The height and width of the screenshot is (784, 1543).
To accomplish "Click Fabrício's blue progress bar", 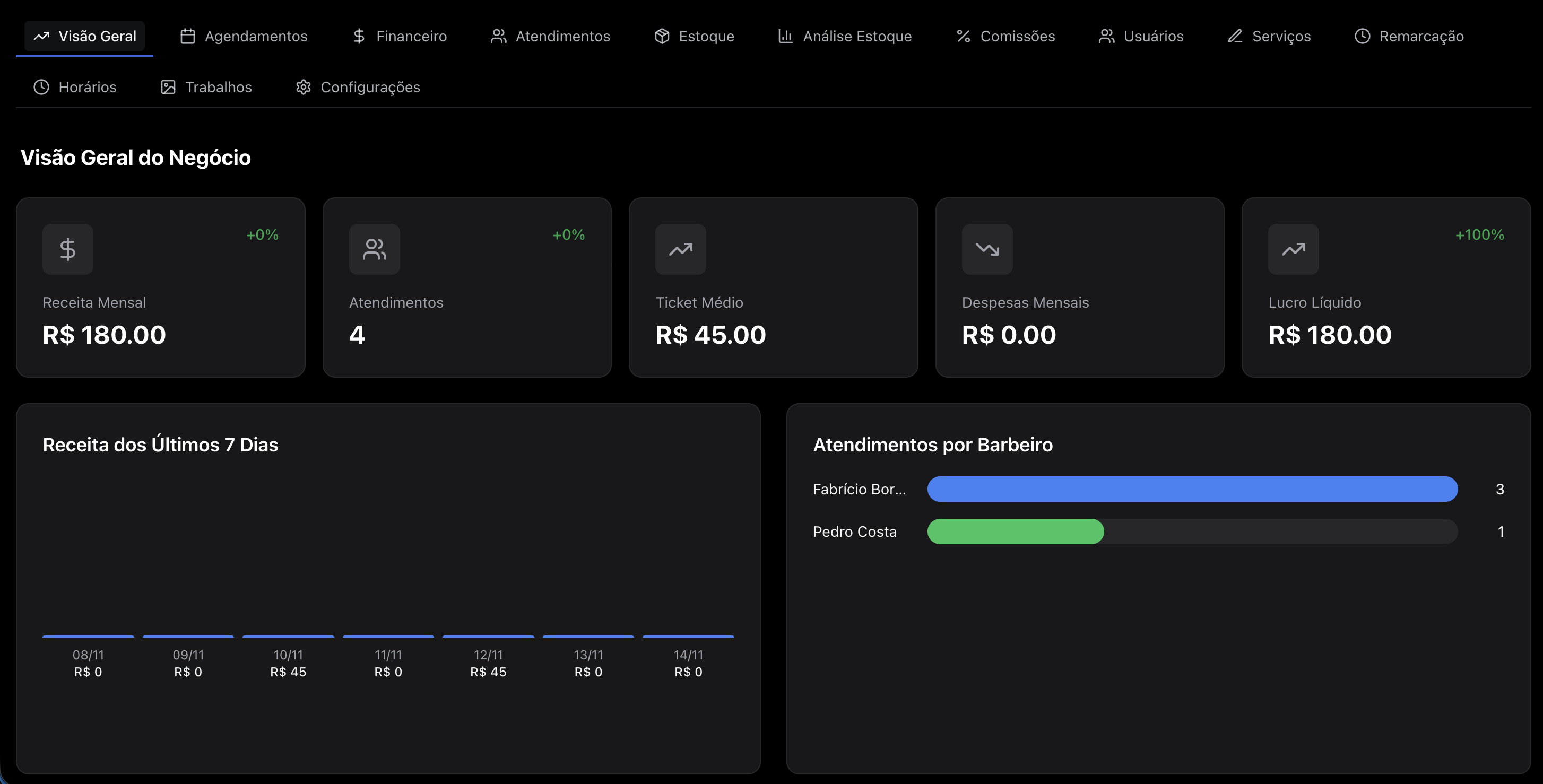I will pyautogui.click(x=1192, y=489).
